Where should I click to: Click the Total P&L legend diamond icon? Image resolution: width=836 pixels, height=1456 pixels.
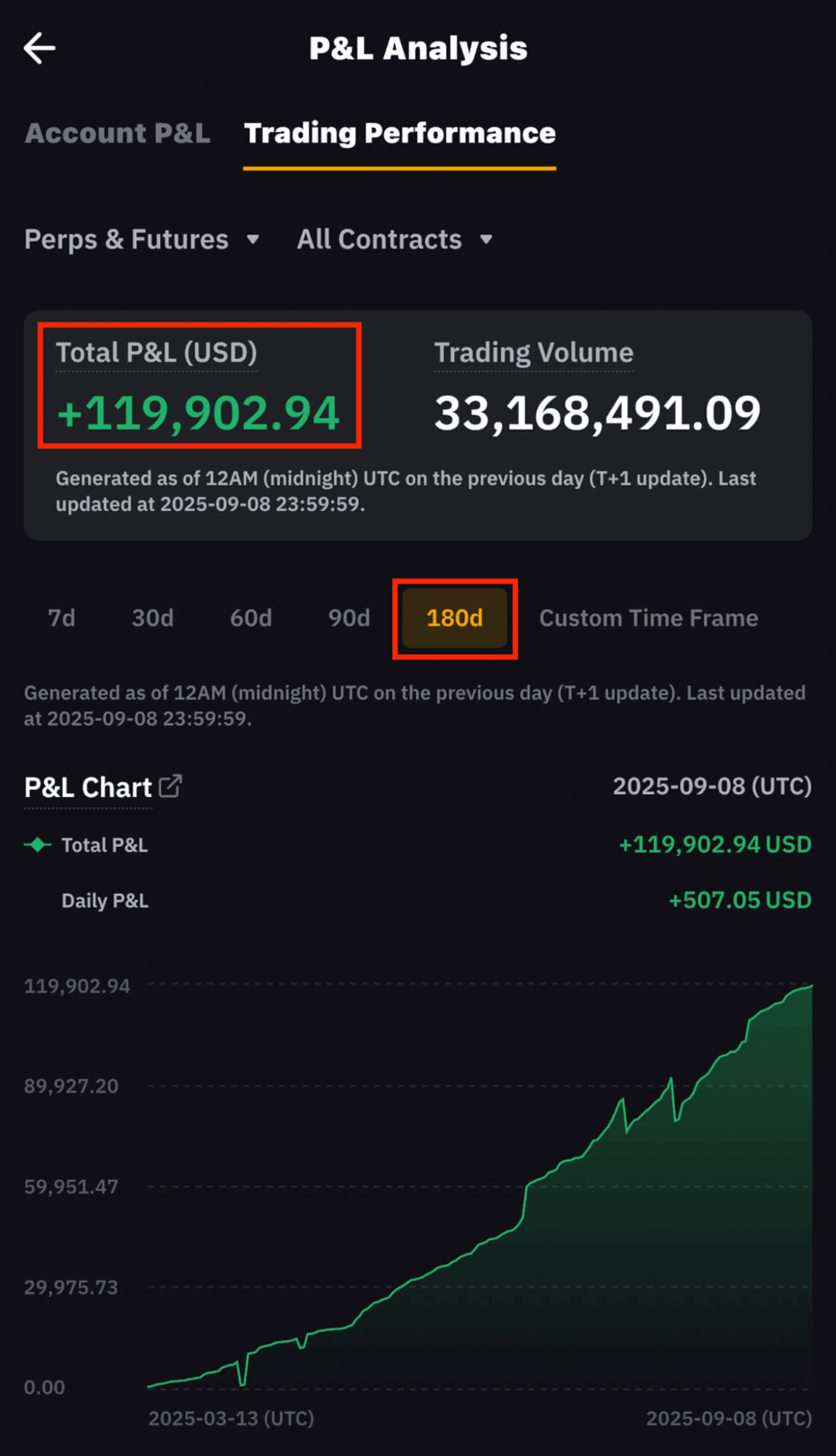pyautogui.click(x=38, y=845)
